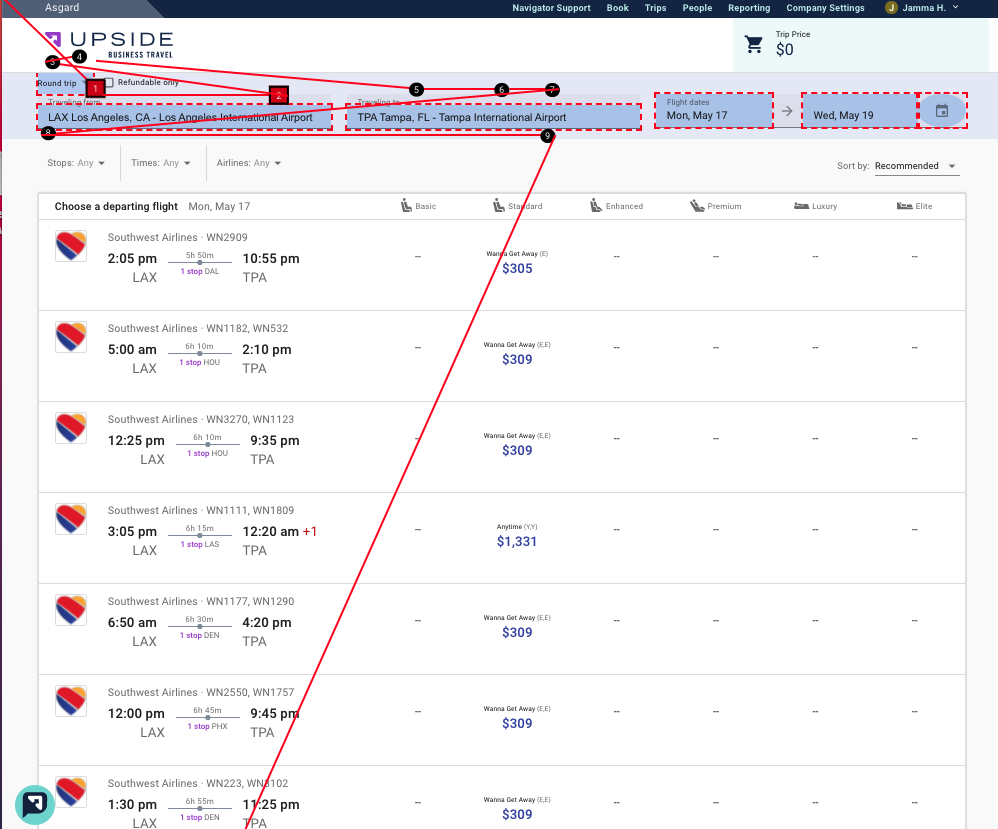Click the Upside Business Travel logo
This screenshot has width=998, height=829.
109,44
